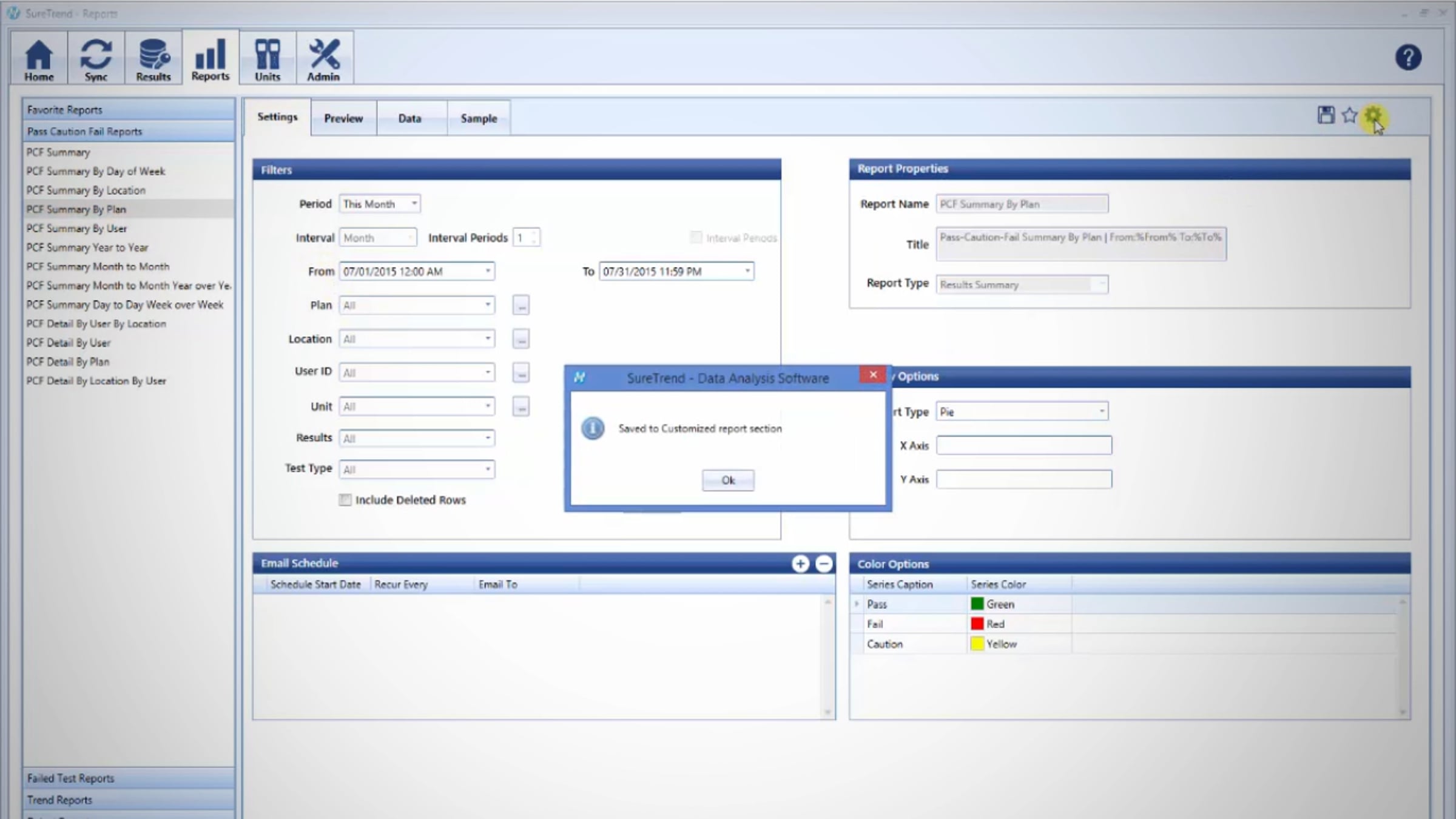The image size is (1456, 819).
Task: Click the yellow gear customize icon
Action: pyautogui.click(x=1373, y=115)
